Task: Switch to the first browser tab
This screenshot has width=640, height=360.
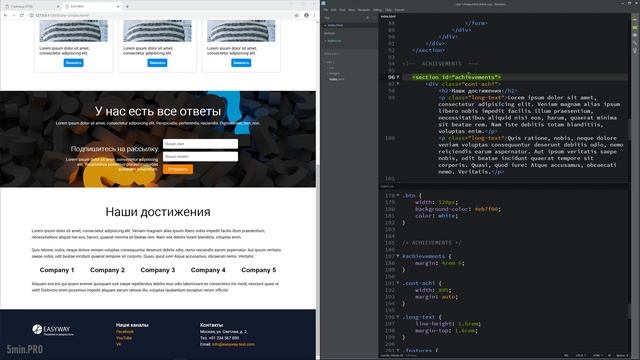Action: pyautogui.click(x=31, y=7)
